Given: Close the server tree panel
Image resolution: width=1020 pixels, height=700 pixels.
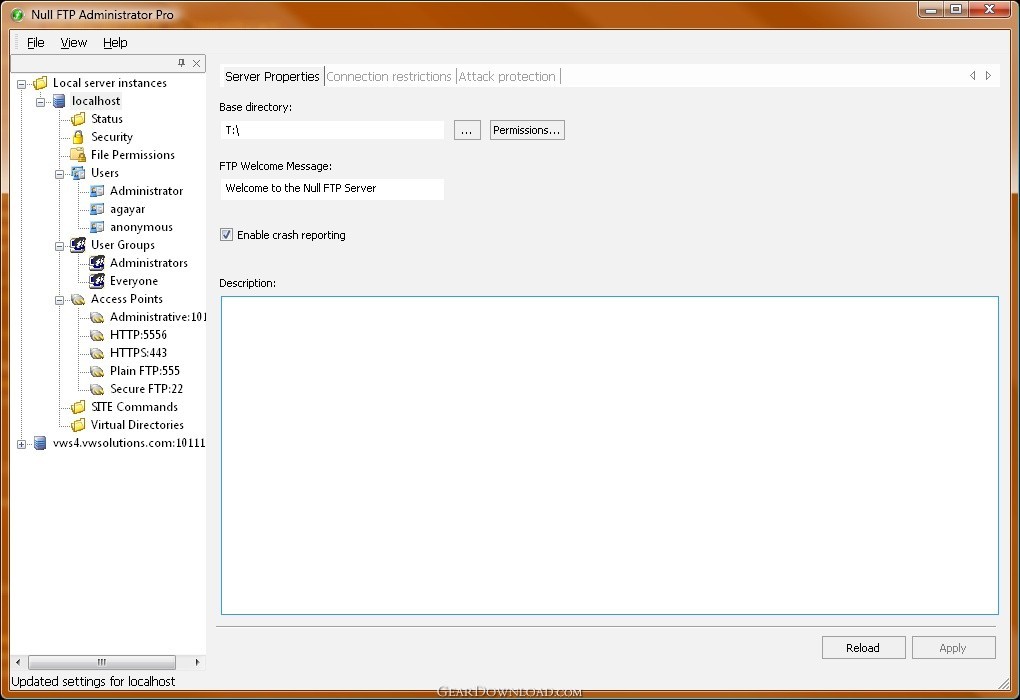Looking at the screenshot, I should click(196, 63).
